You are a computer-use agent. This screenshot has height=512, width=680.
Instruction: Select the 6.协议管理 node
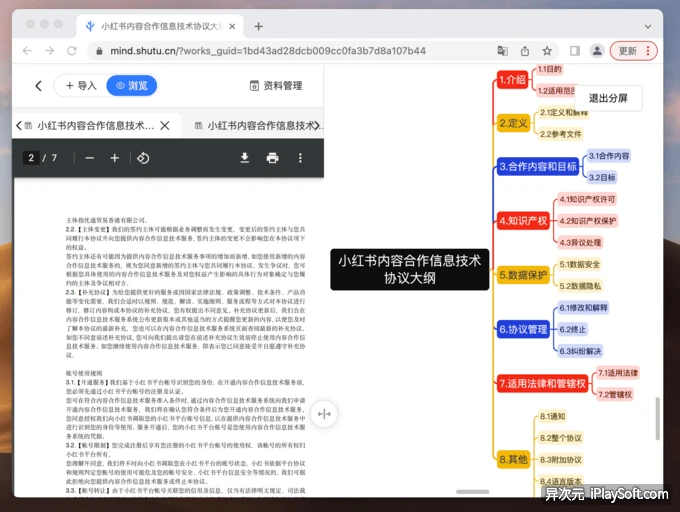523,329
